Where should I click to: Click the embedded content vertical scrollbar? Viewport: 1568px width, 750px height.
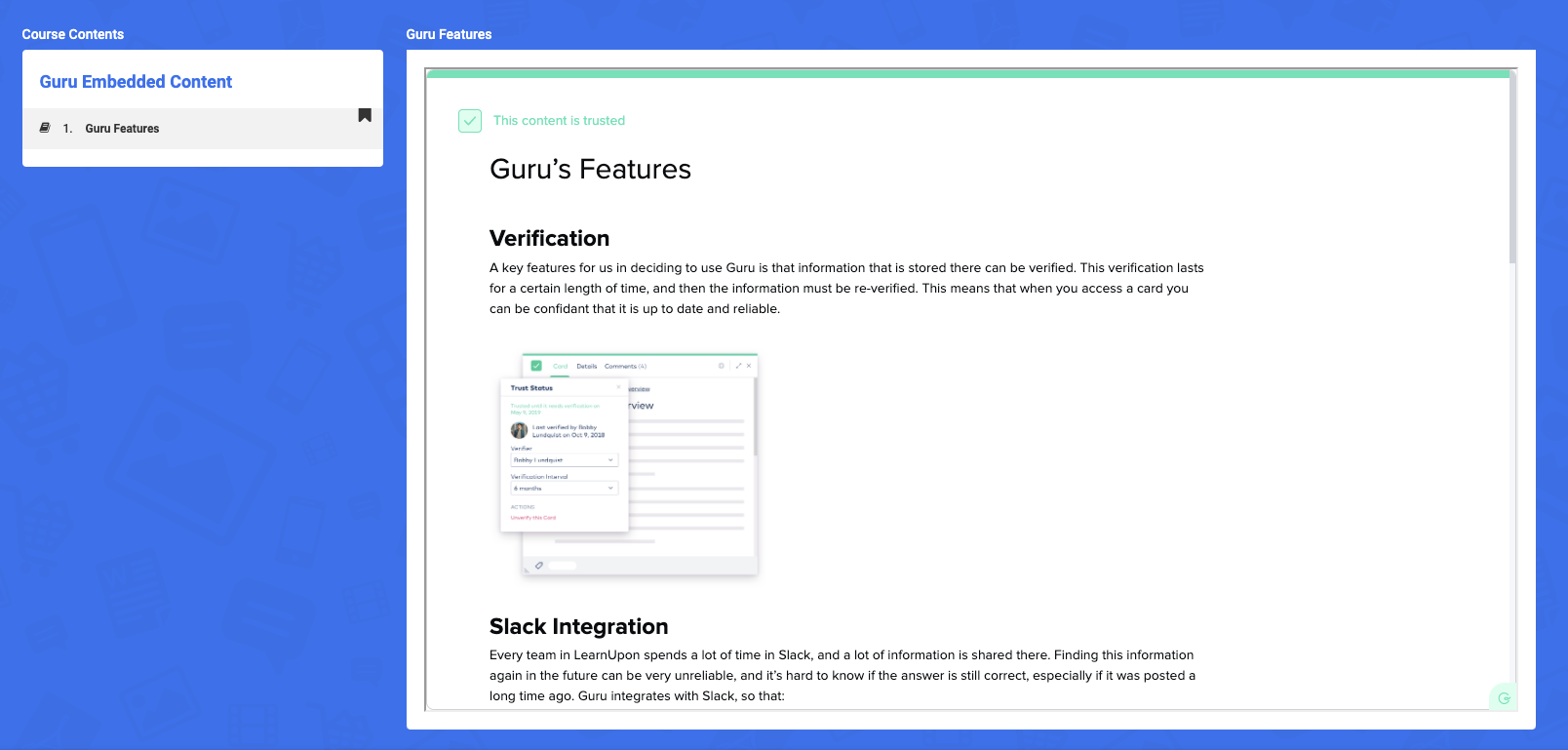click(1512, 167)
